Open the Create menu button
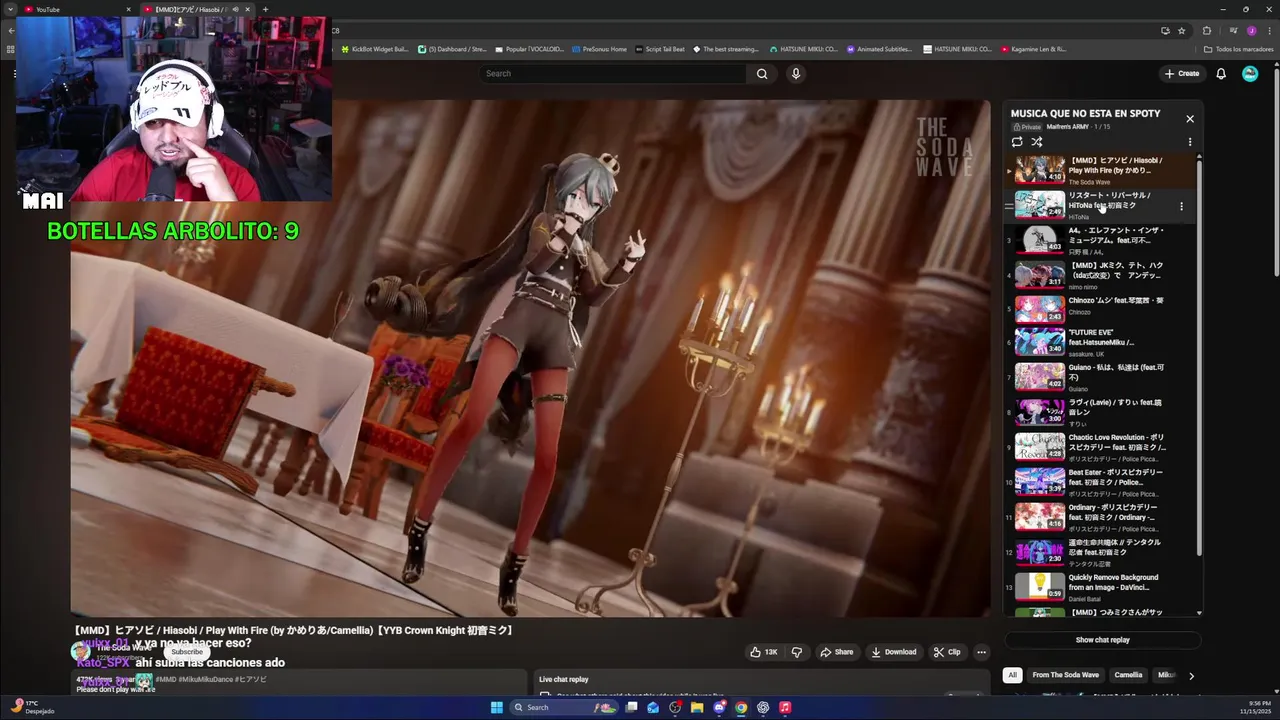1280x720 pixels. pyautogui.click(x=1181, y=74)
